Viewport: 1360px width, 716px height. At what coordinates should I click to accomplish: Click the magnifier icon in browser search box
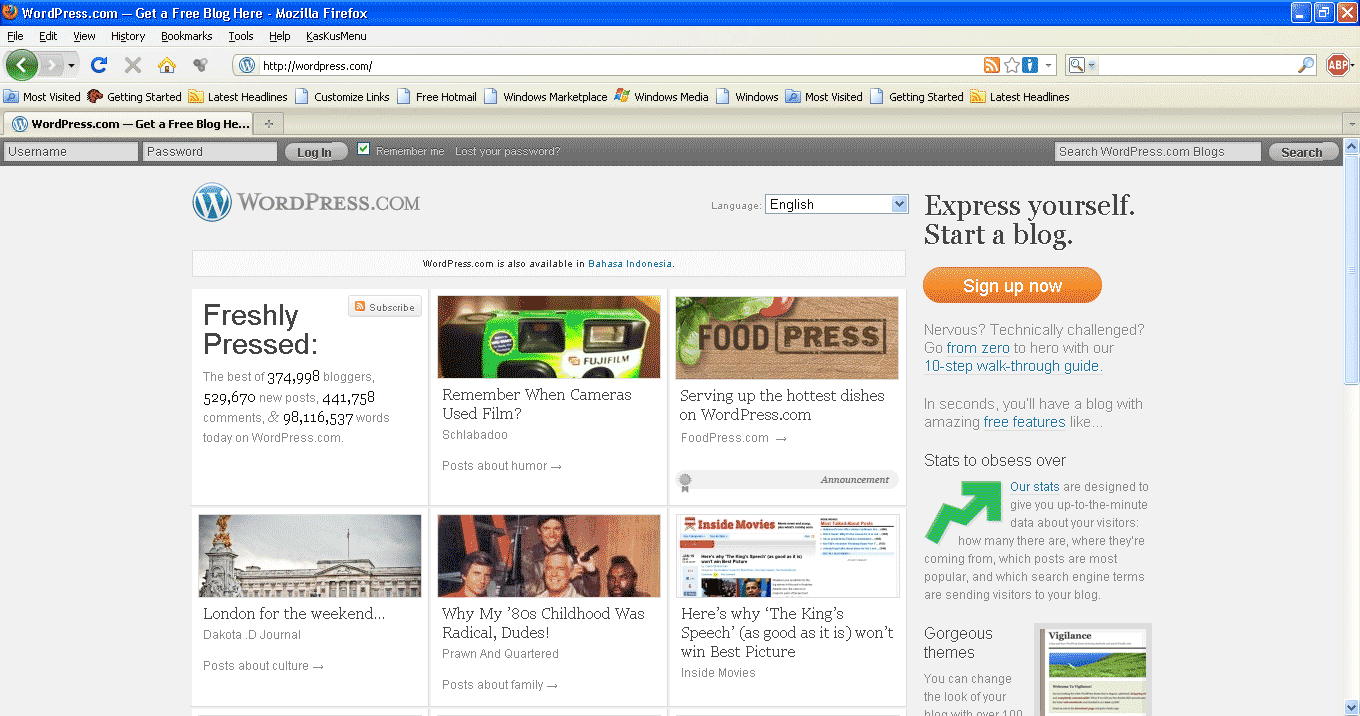pyautogui.click(x=1306, y=65)
